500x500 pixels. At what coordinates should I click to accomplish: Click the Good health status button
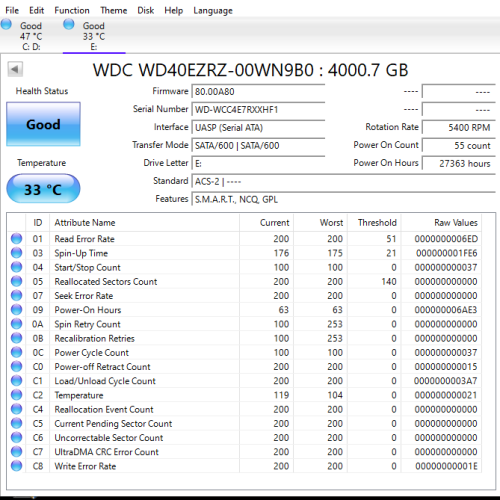[43, 124]
